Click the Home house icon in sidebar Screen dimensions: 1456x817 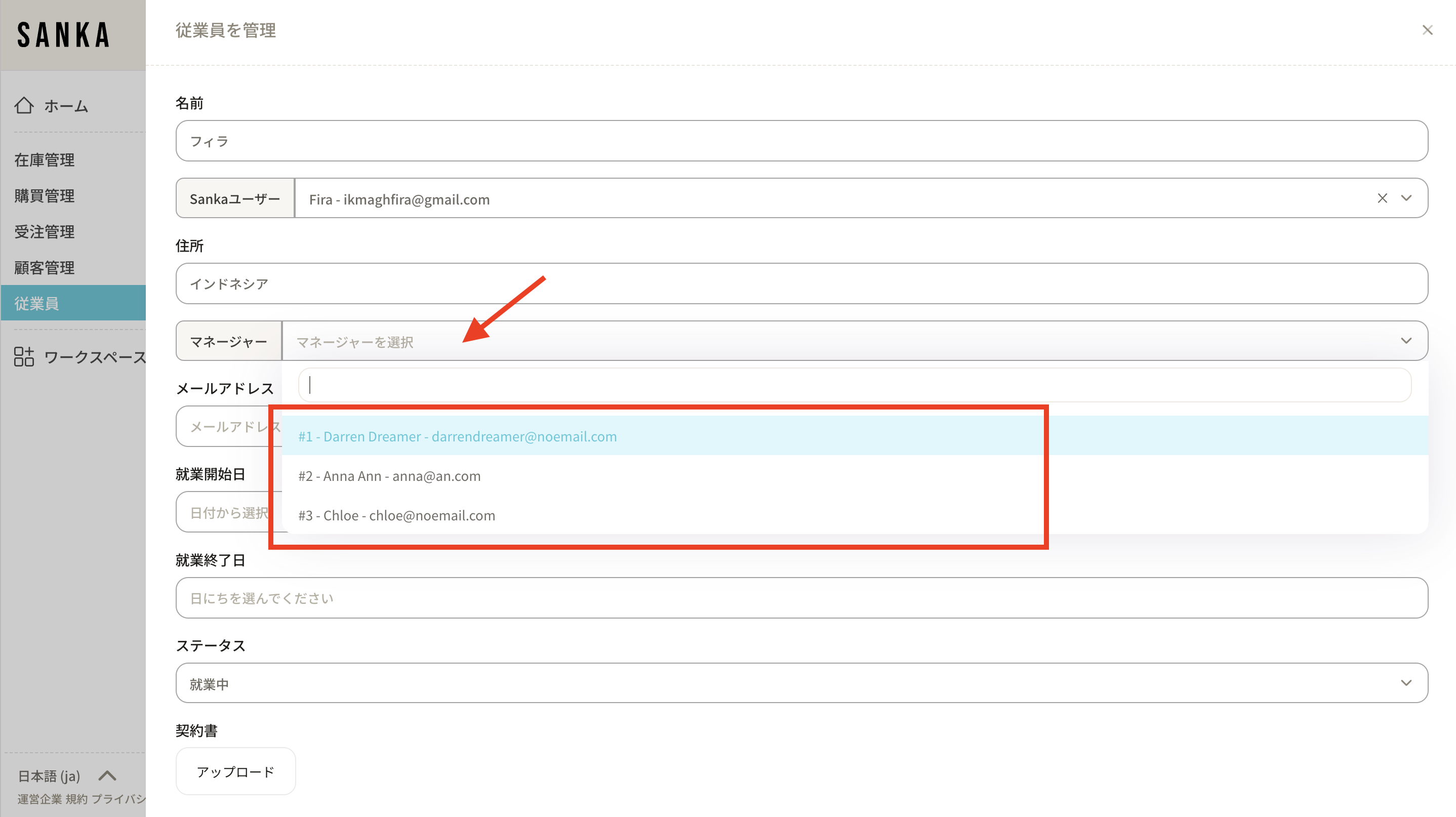tap(24, 105)
